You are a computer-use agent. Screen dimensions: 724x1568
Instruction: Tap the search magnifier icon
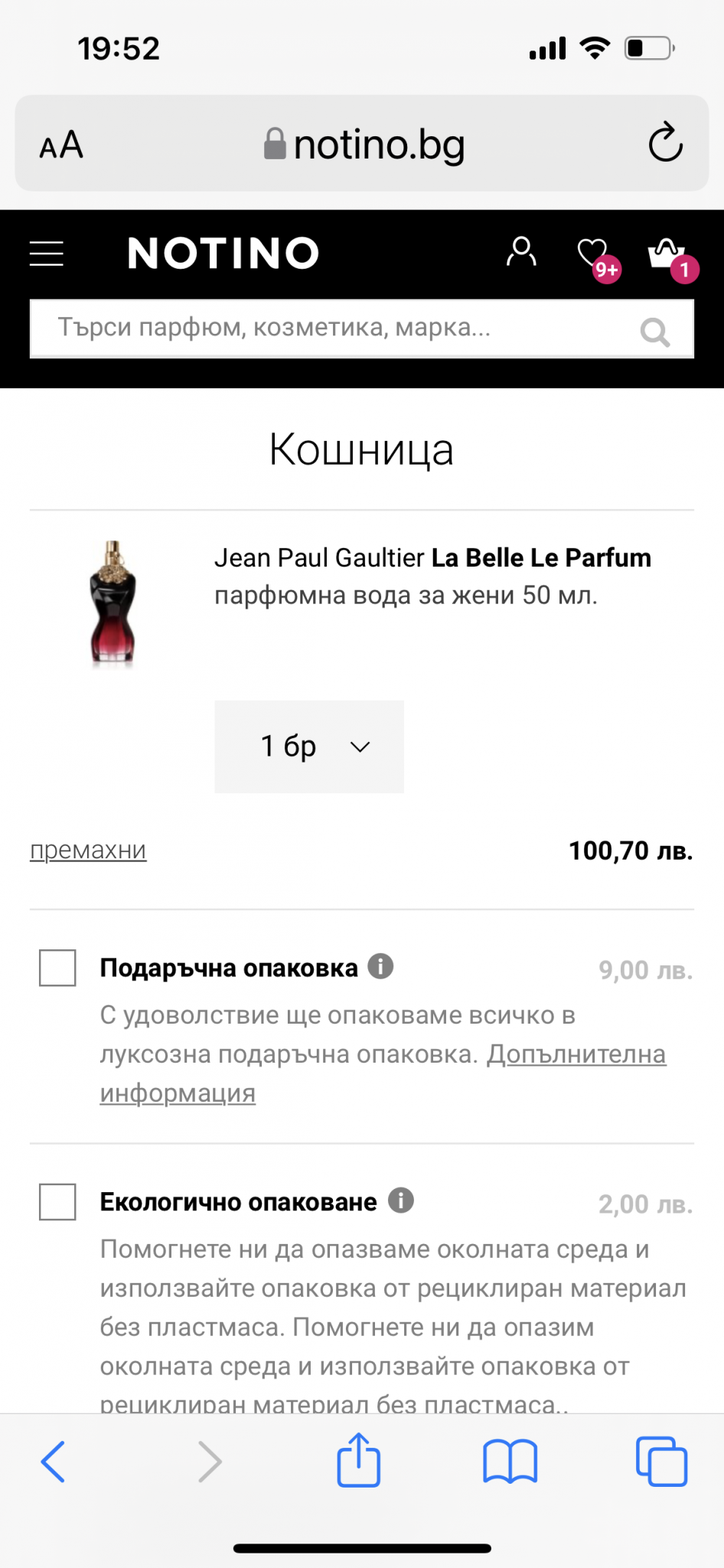pos(654,332)
